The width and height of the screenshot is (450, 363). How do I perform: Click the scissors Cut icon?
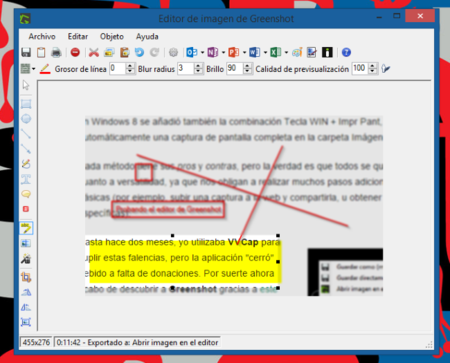pyautogui.click(x=94, y=52)
